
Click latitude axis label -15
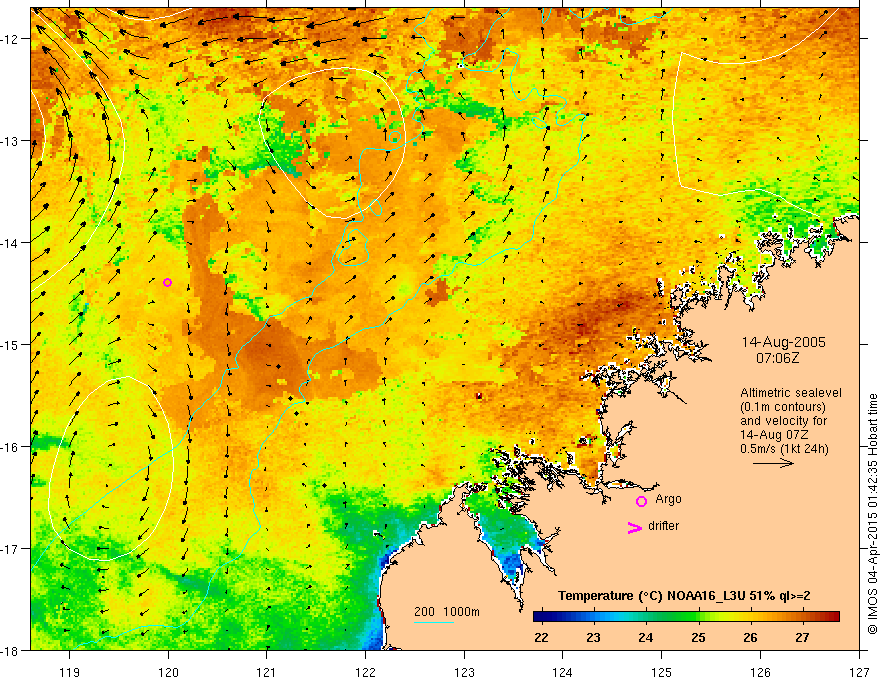[x=11, y=344]
